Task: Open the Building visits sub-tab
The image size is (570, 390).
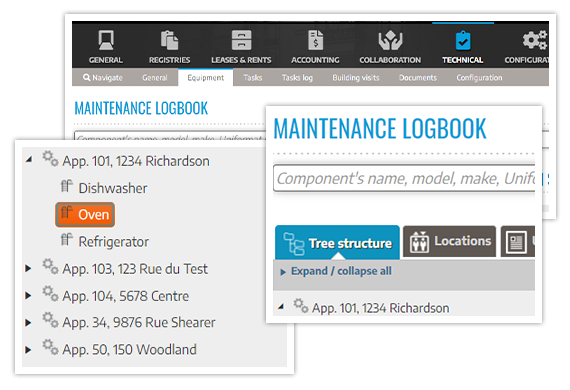Action: (356, 78)
